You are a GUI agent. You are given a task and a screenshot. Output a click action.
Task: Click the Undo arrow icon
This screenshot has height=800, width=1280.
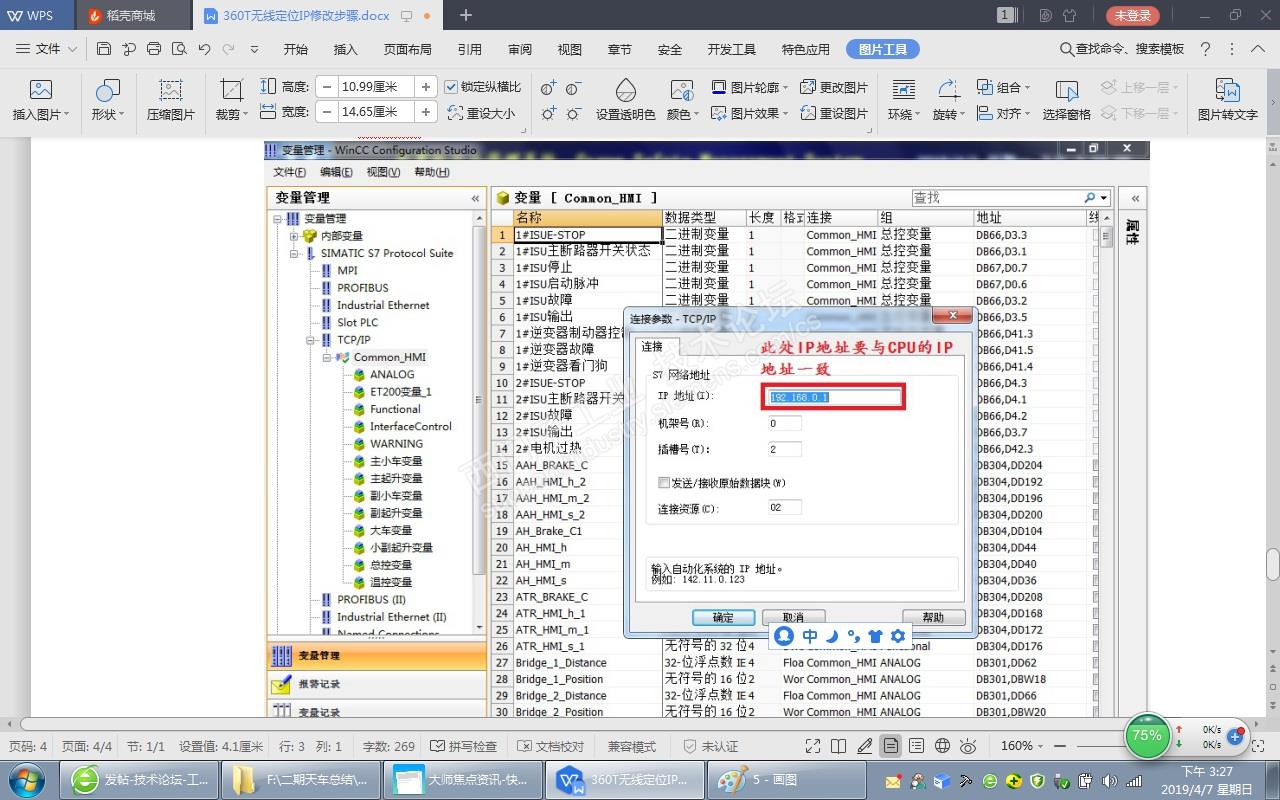click(x=204, y=49)
